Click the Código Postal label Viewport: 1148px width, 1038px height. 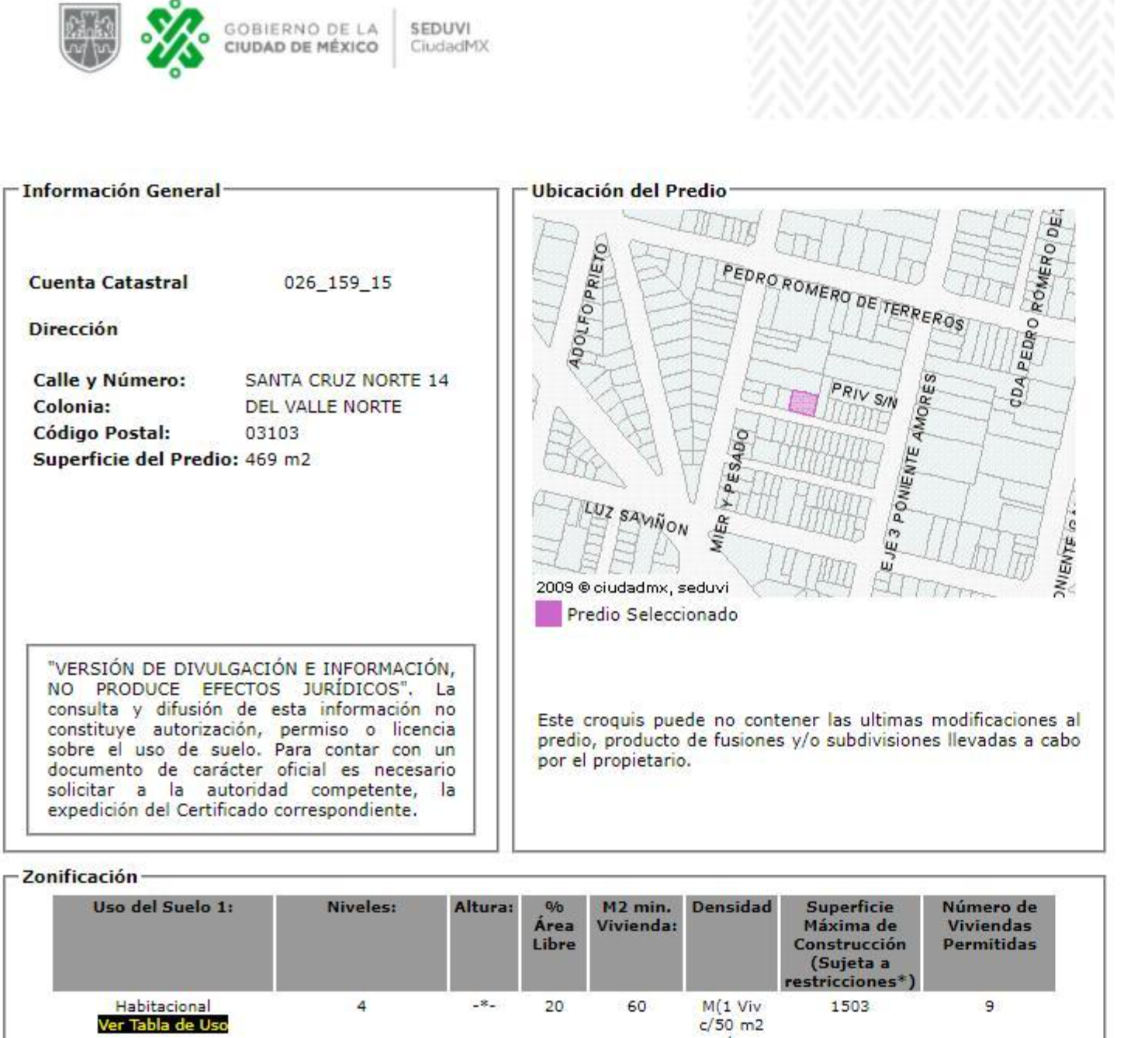pyautogui.click(x=102, y=433)
